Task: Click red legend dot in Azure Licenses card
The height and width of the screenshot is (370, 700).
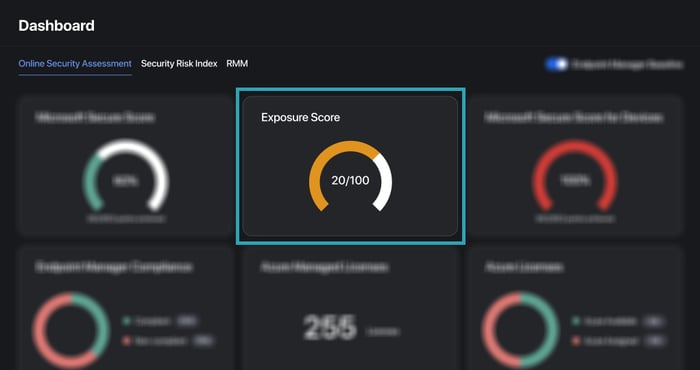Action: point(576,341)
